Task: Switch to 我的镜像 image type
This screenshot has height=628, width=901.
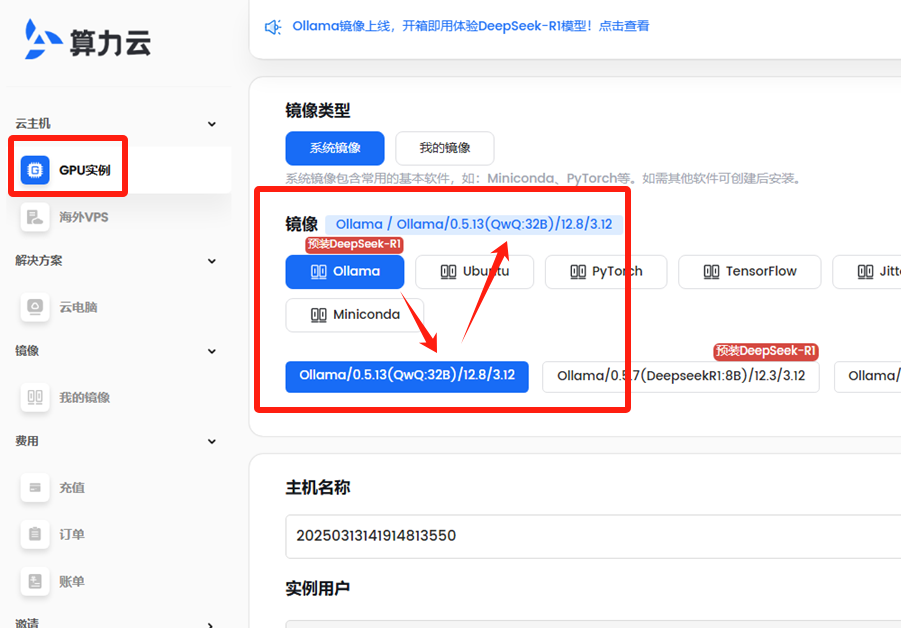Action: coord(445,148)
